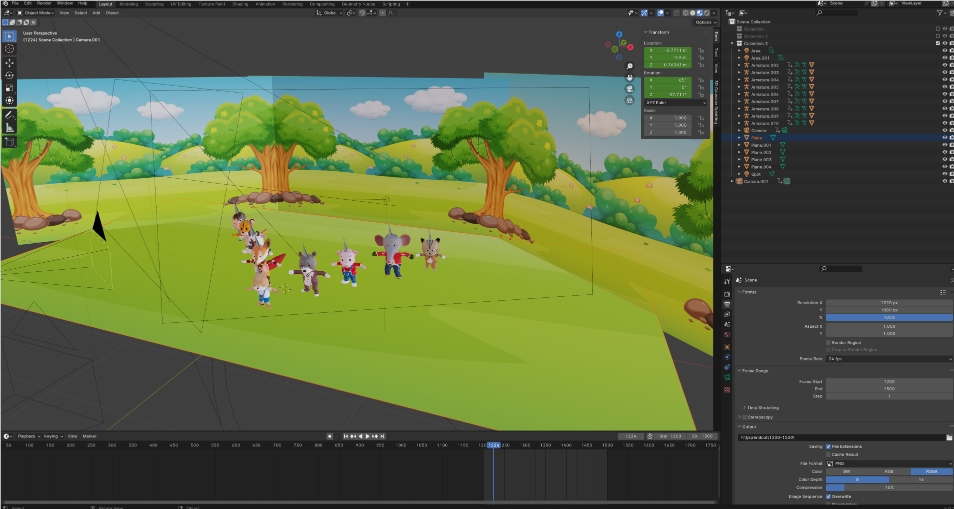Select BW color mode button
This screenshot has width=954, height=509.
(x=847, y=471)
